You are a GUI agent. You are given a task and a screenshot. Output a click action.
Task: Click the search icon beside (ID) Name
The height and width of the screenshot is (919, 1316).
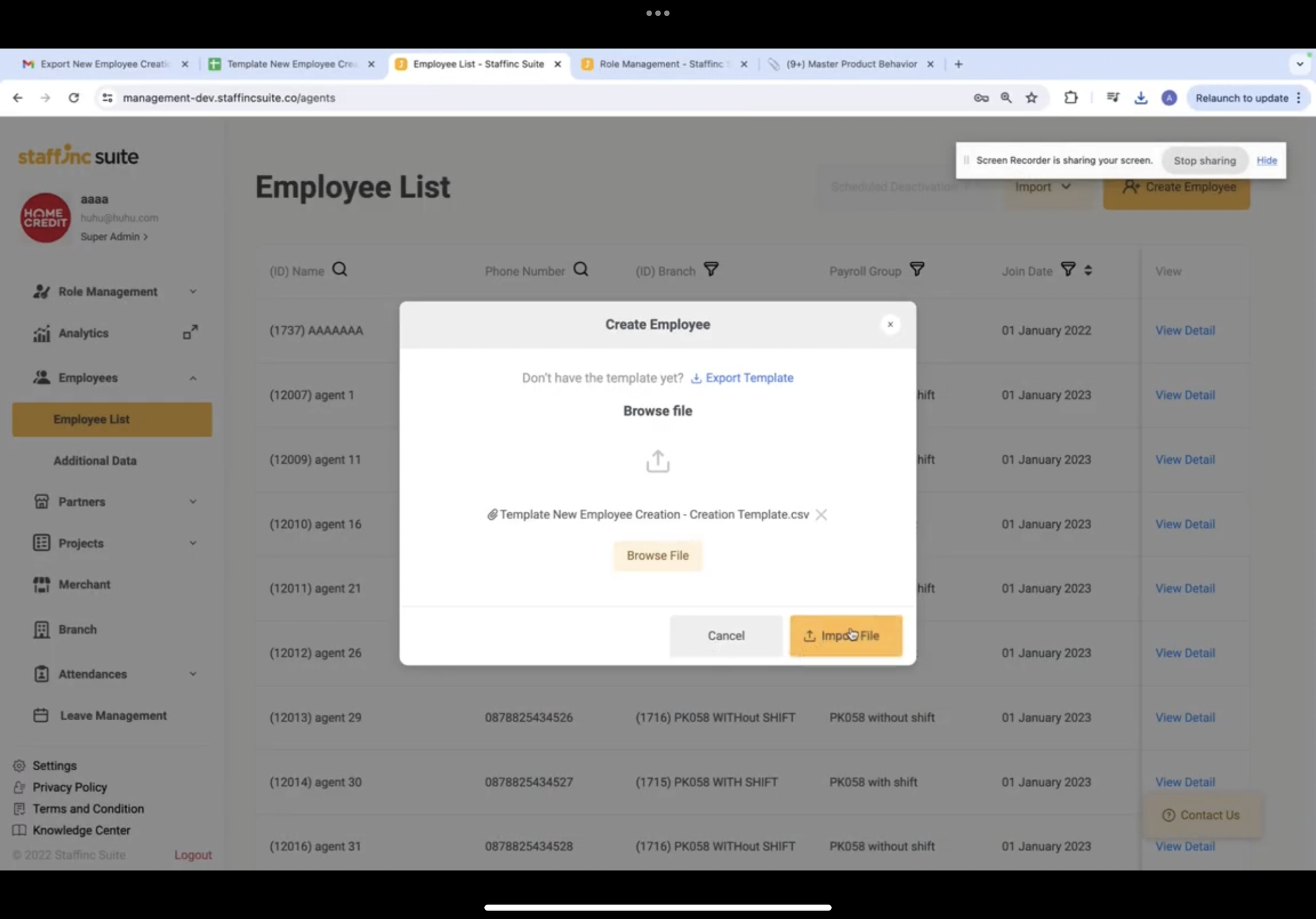(x=340, y=270)
